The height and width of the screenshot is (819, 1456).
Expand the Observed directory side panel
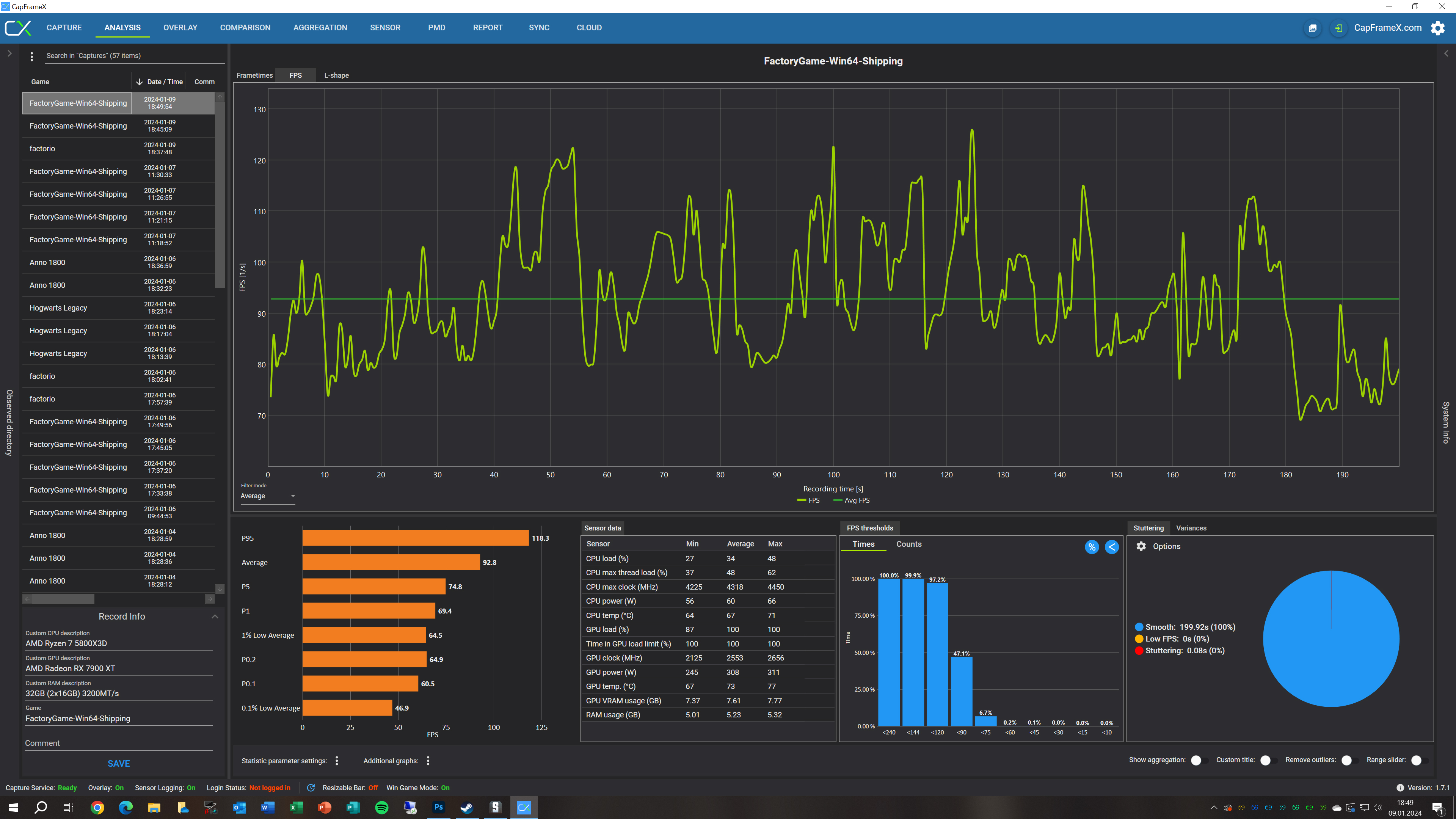pyautogui.click(x=9, y=53)
